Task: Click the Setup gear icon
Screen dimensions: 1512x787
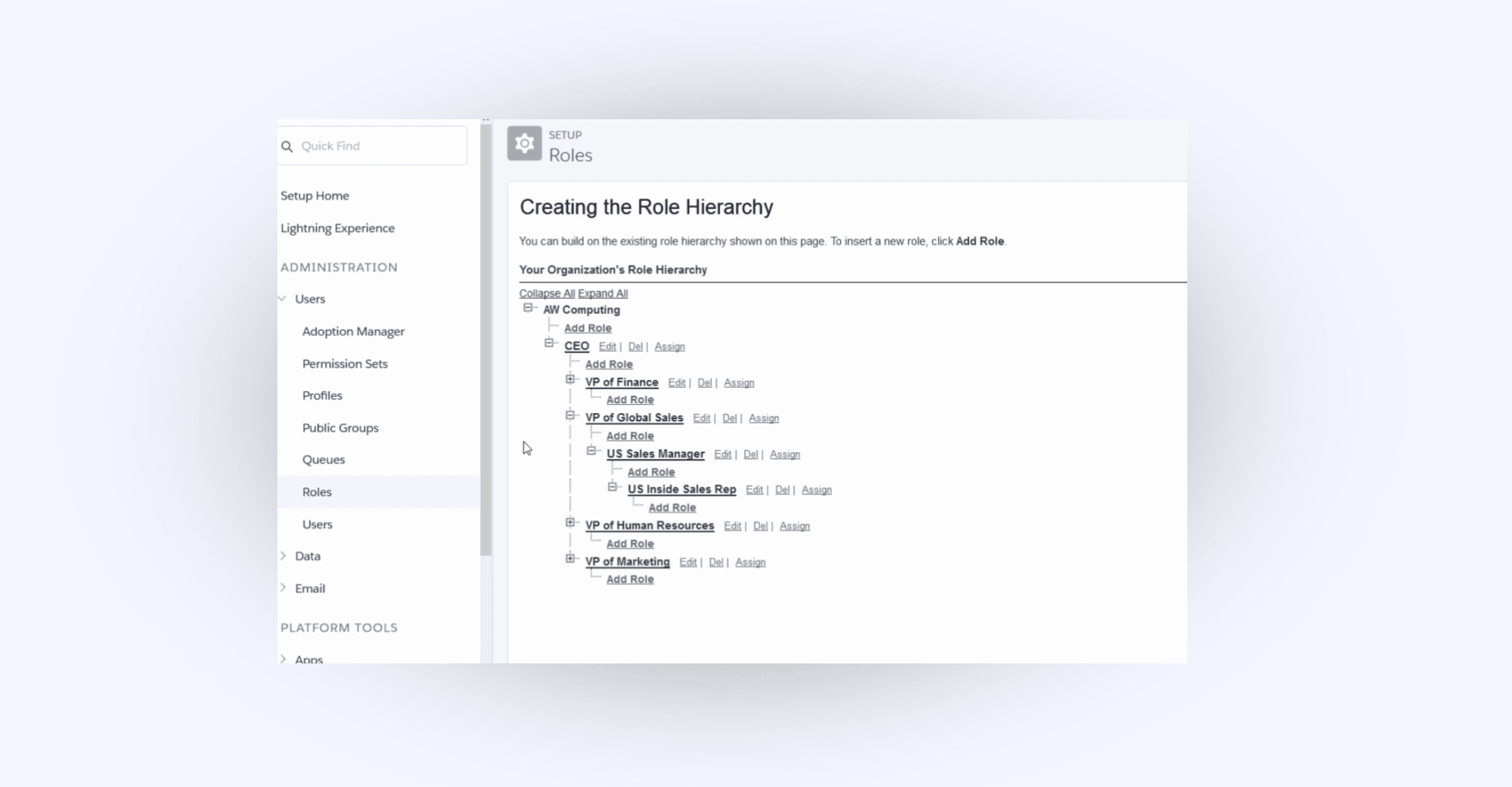Action: point(524,144)
